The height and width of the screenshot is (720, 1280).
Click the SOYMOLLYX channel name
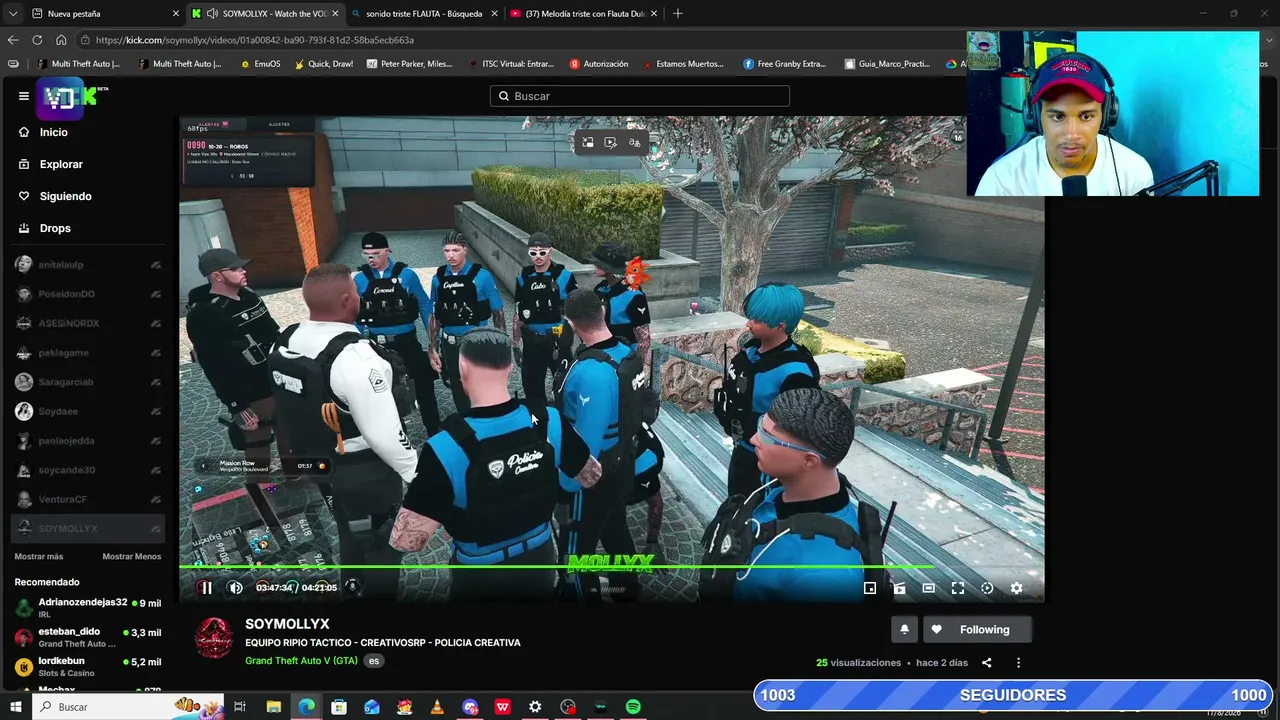(x=287, y=624)
